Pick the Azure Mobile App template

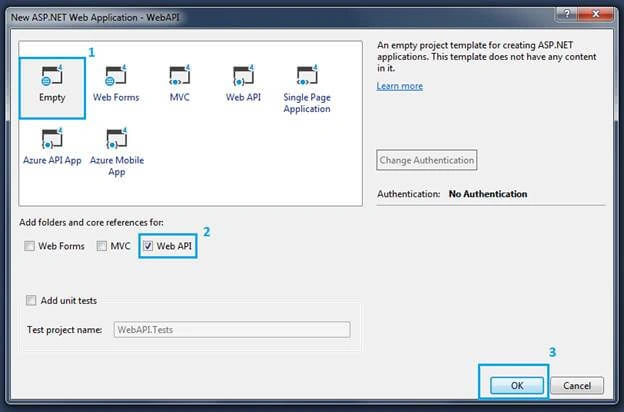[117, 152]
